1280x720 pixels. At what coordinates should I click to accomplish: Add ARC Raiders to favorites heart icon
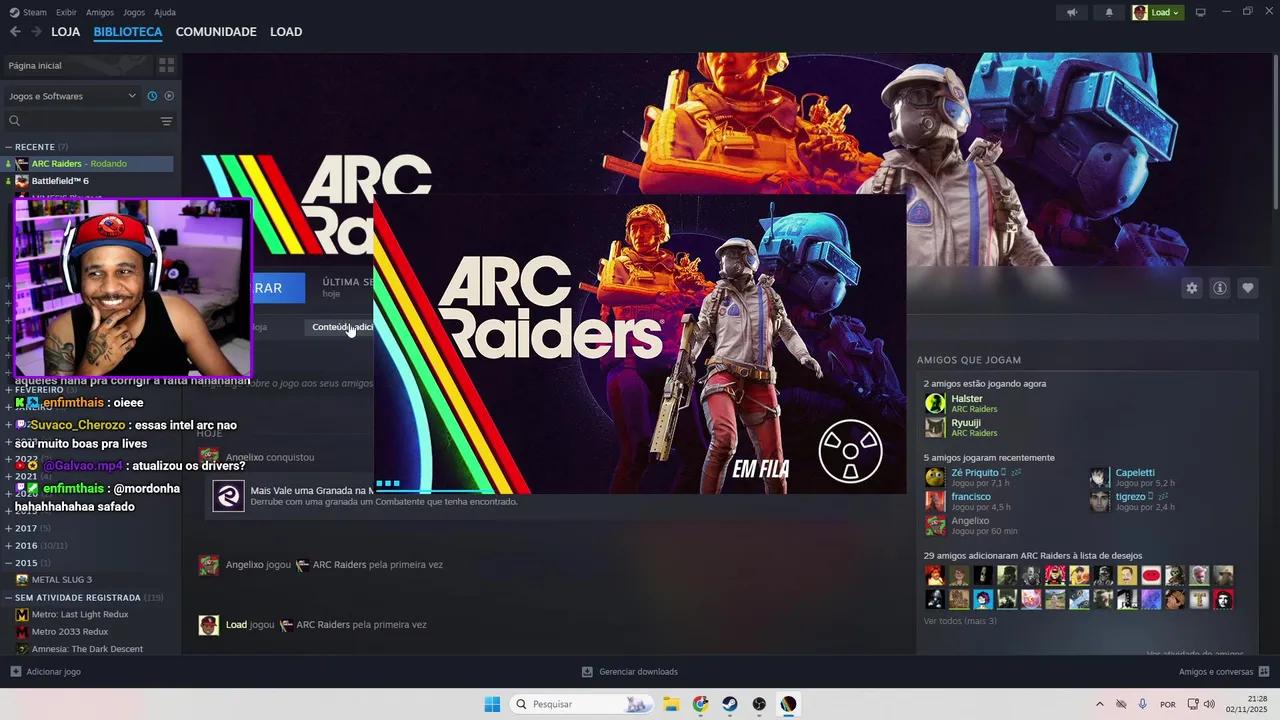(1248, 288)
